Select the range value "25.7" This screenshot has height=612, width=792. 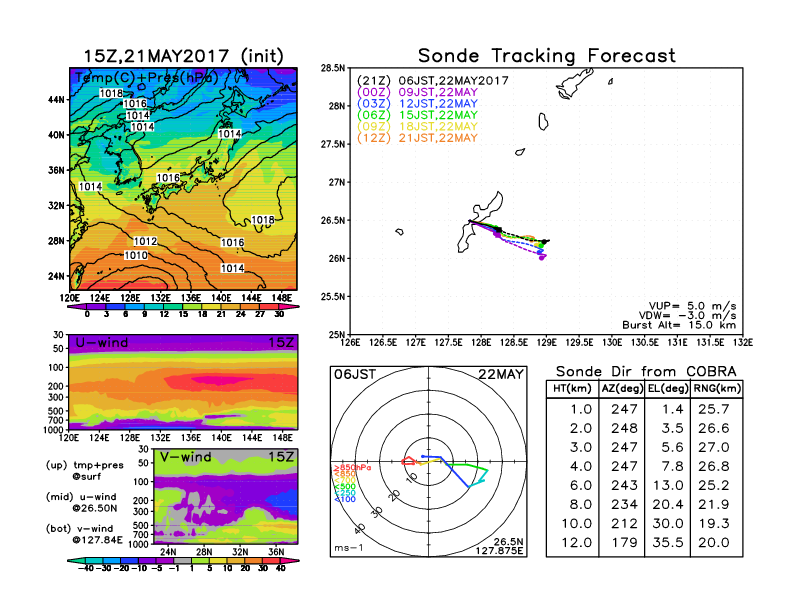click(x=714, y=409)
